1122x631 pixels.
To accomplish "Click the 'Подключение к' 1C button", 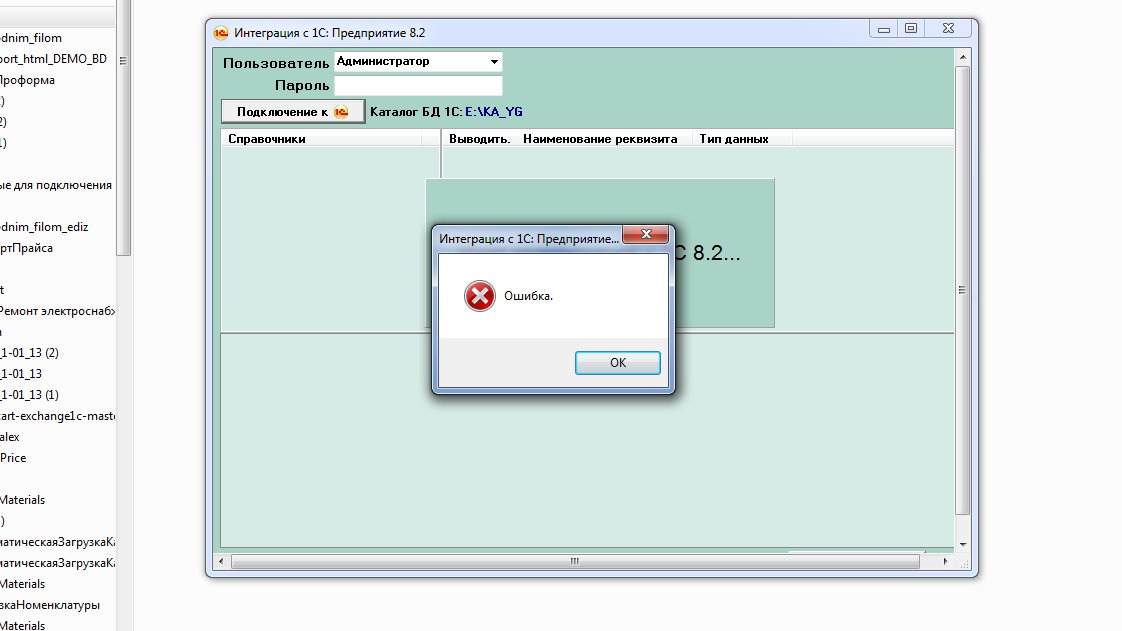I will point(293,112).
